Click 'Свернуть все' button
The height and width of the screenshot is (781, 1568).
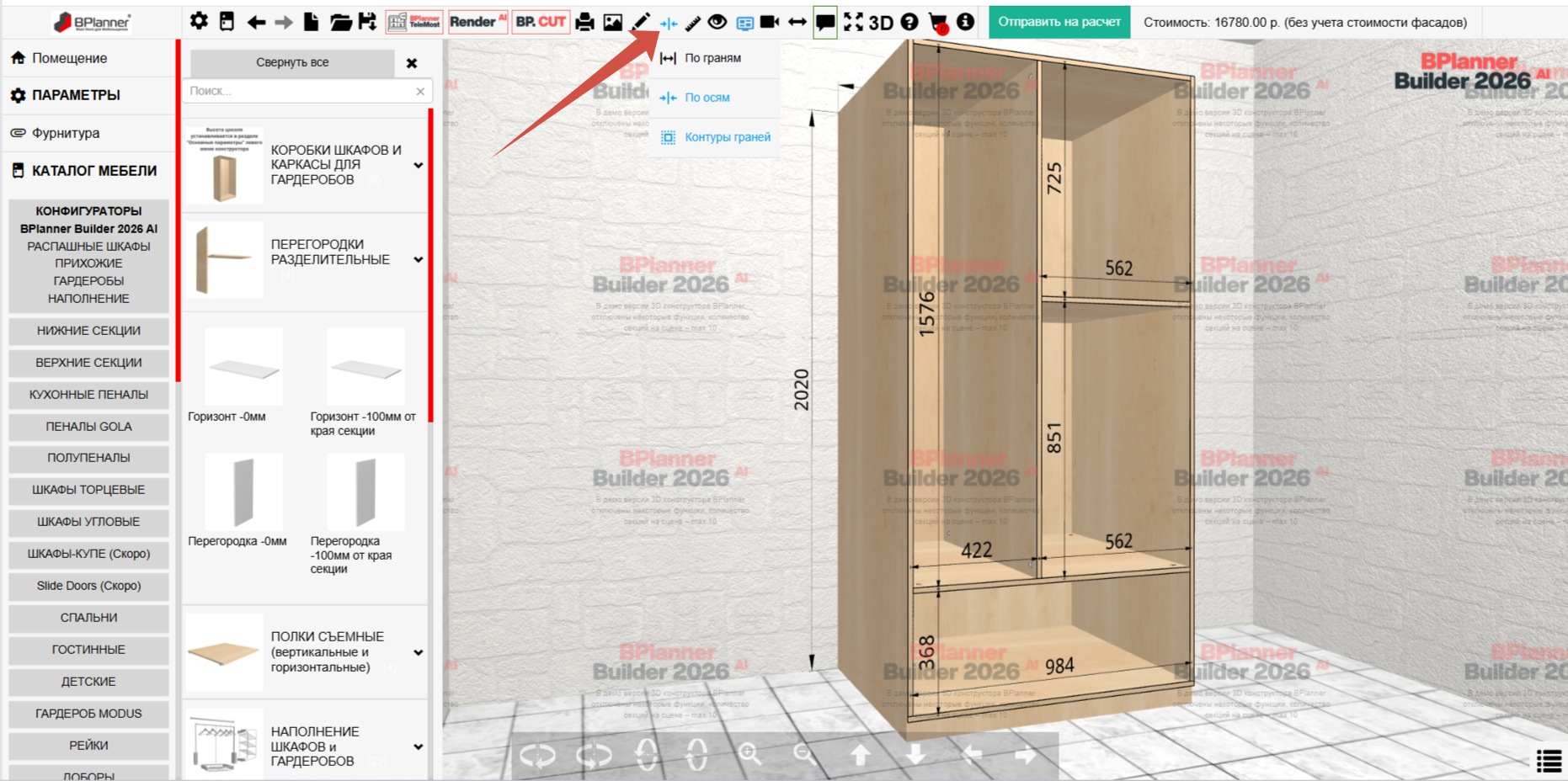coord(292,62)
